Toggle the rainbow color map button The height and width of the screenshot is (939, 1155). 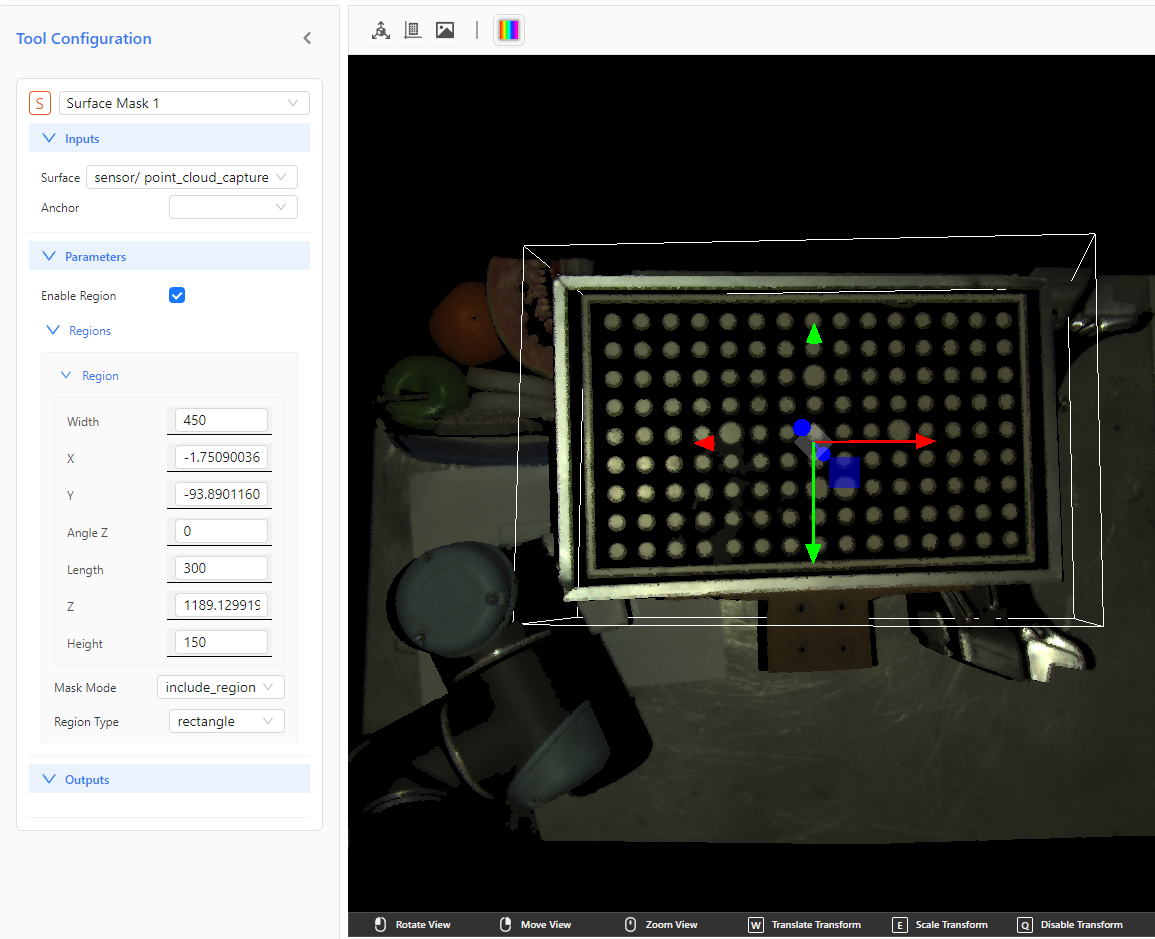coord(509,30)
